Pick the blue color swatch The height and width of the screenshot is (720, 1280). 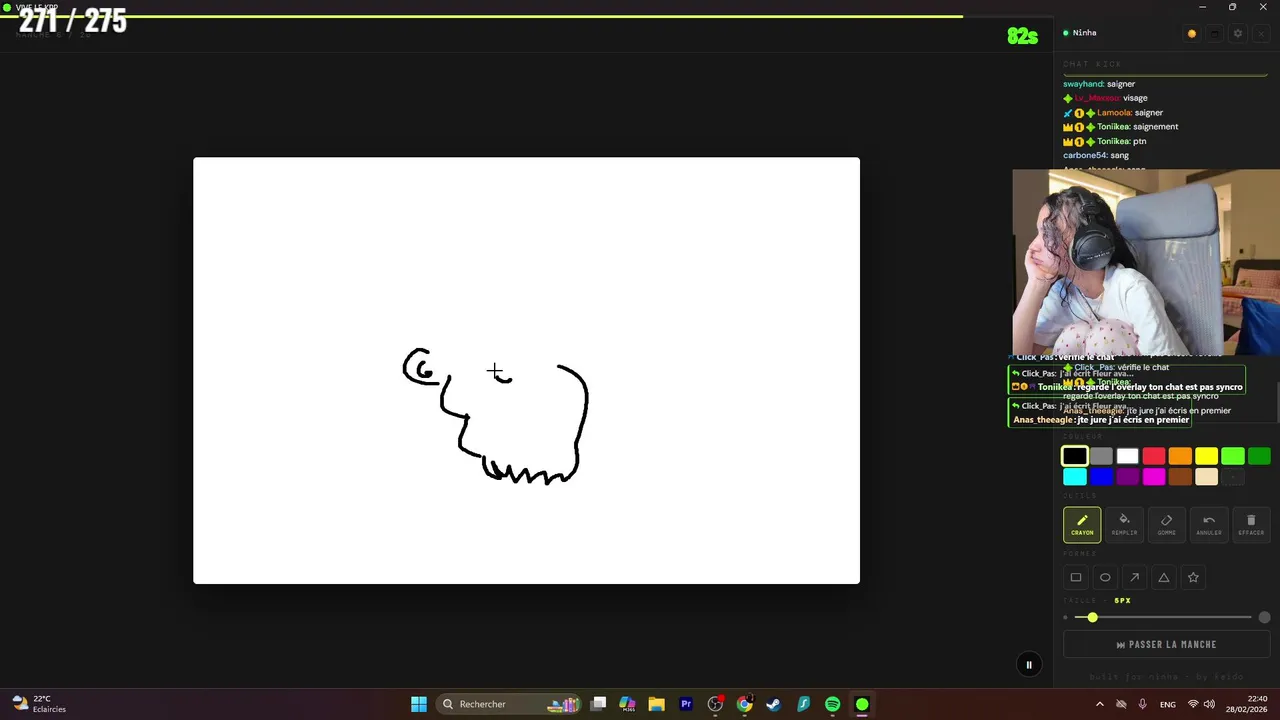(1101, 477)
